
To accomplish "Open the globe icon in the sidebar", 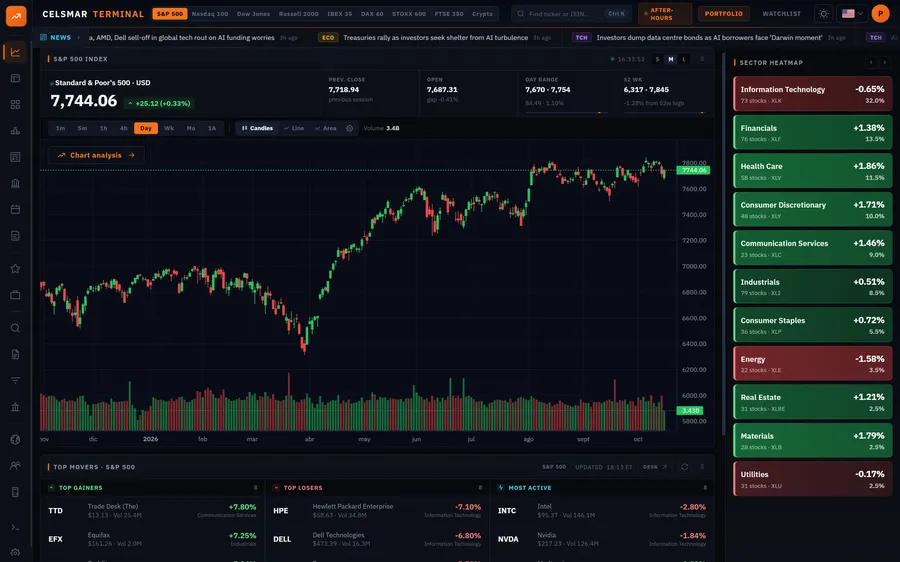I will click(15, 440).
